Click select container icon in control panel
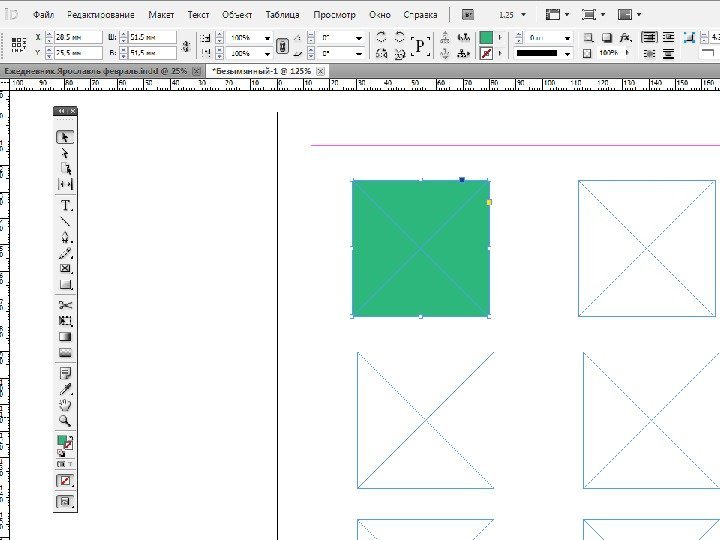Screen dimensions: 720x540 (444, 37)
